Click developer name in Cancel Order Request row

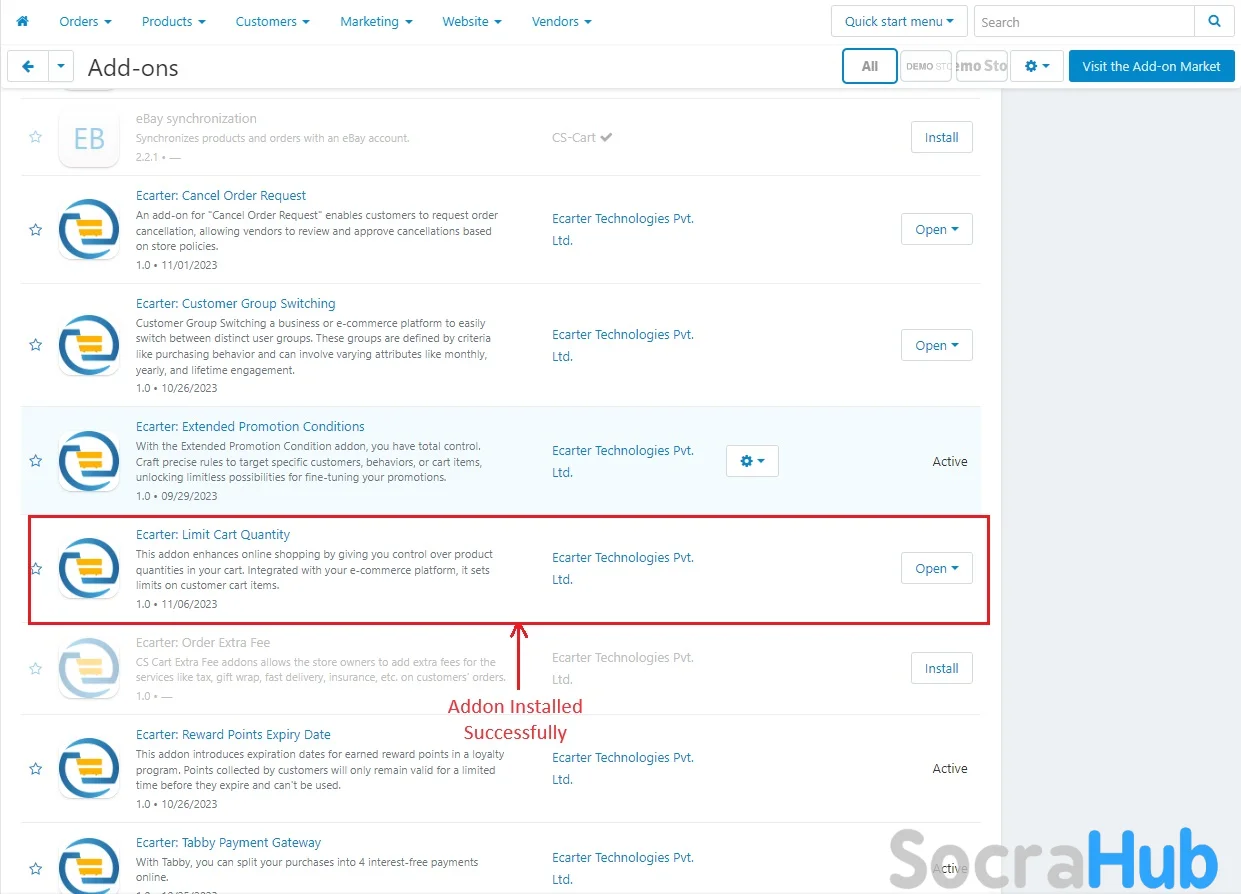pyautogui.click(x=623, y=229)
